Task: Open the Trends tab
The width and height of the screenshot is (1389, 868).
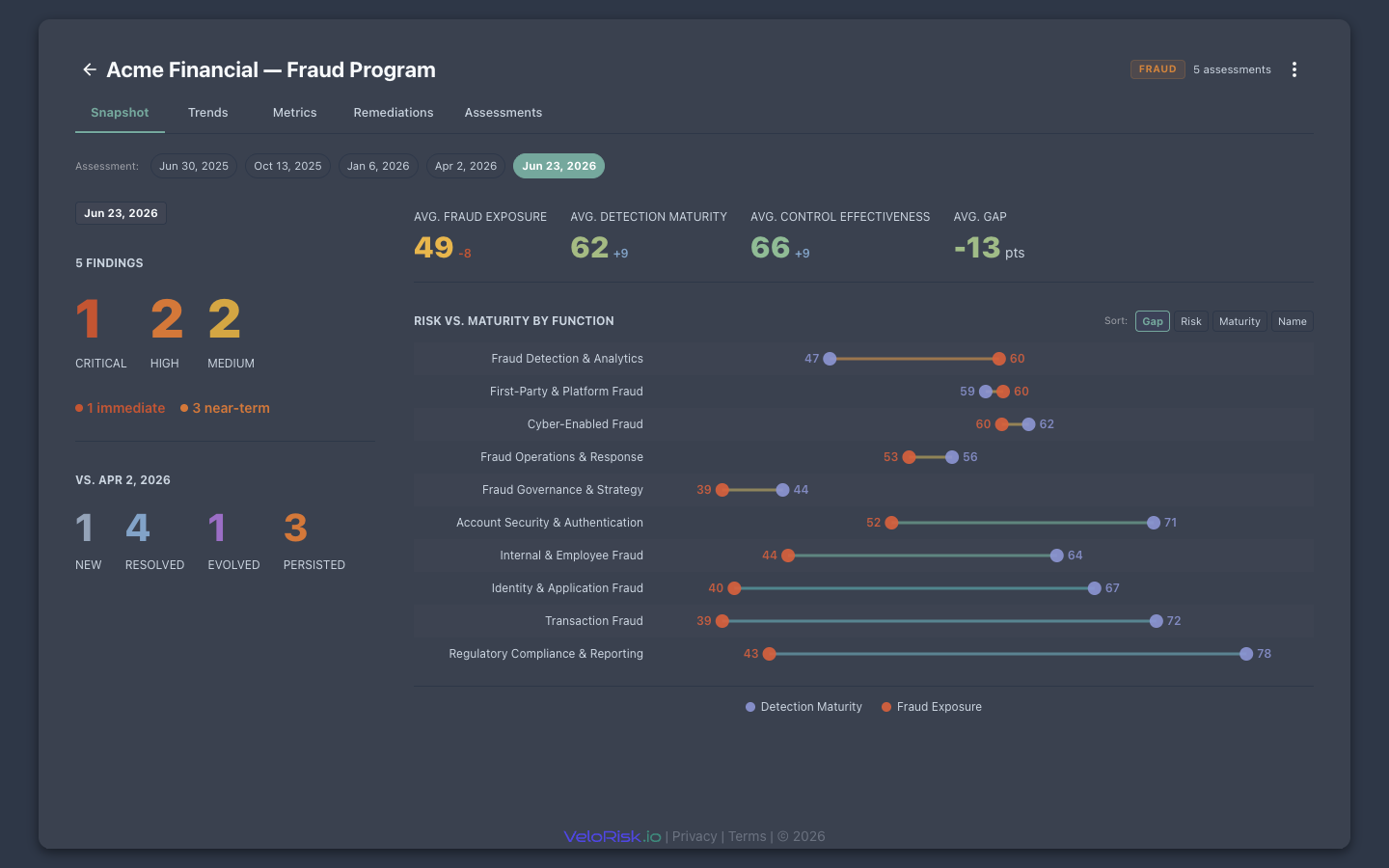Action: click(208, 113)
